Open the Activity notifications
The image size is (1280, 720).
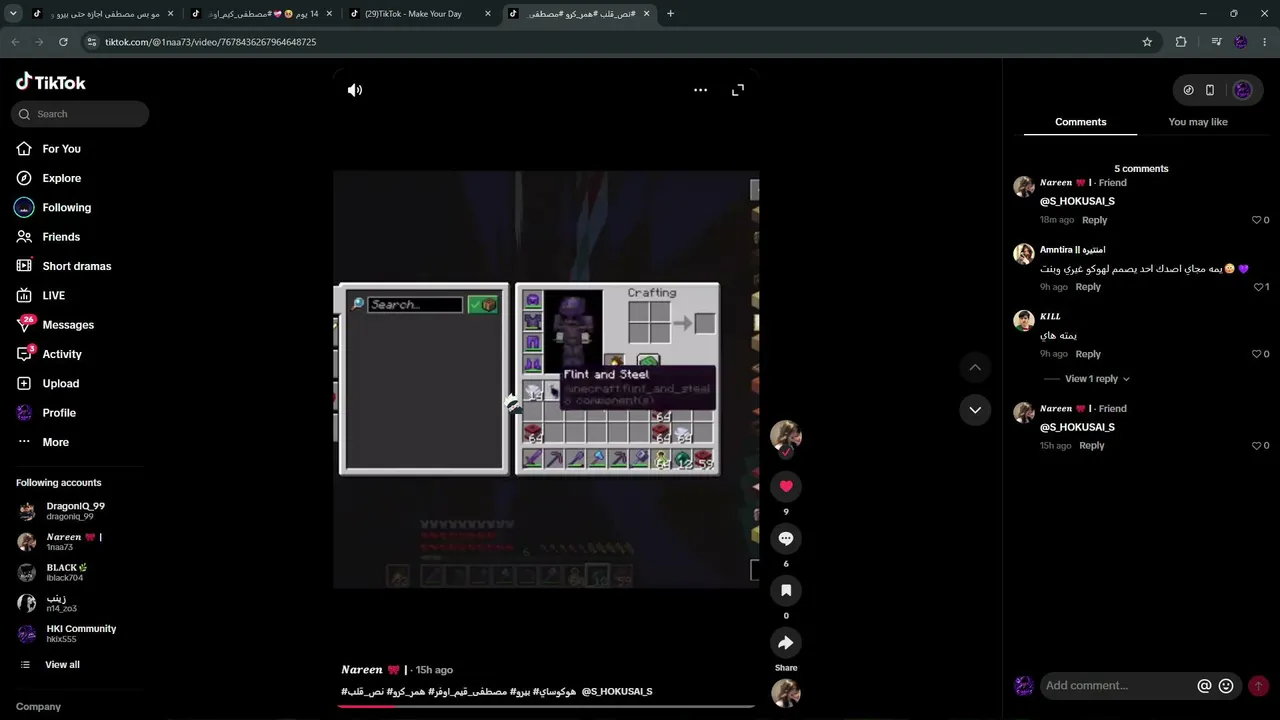(x=62, y=354)
